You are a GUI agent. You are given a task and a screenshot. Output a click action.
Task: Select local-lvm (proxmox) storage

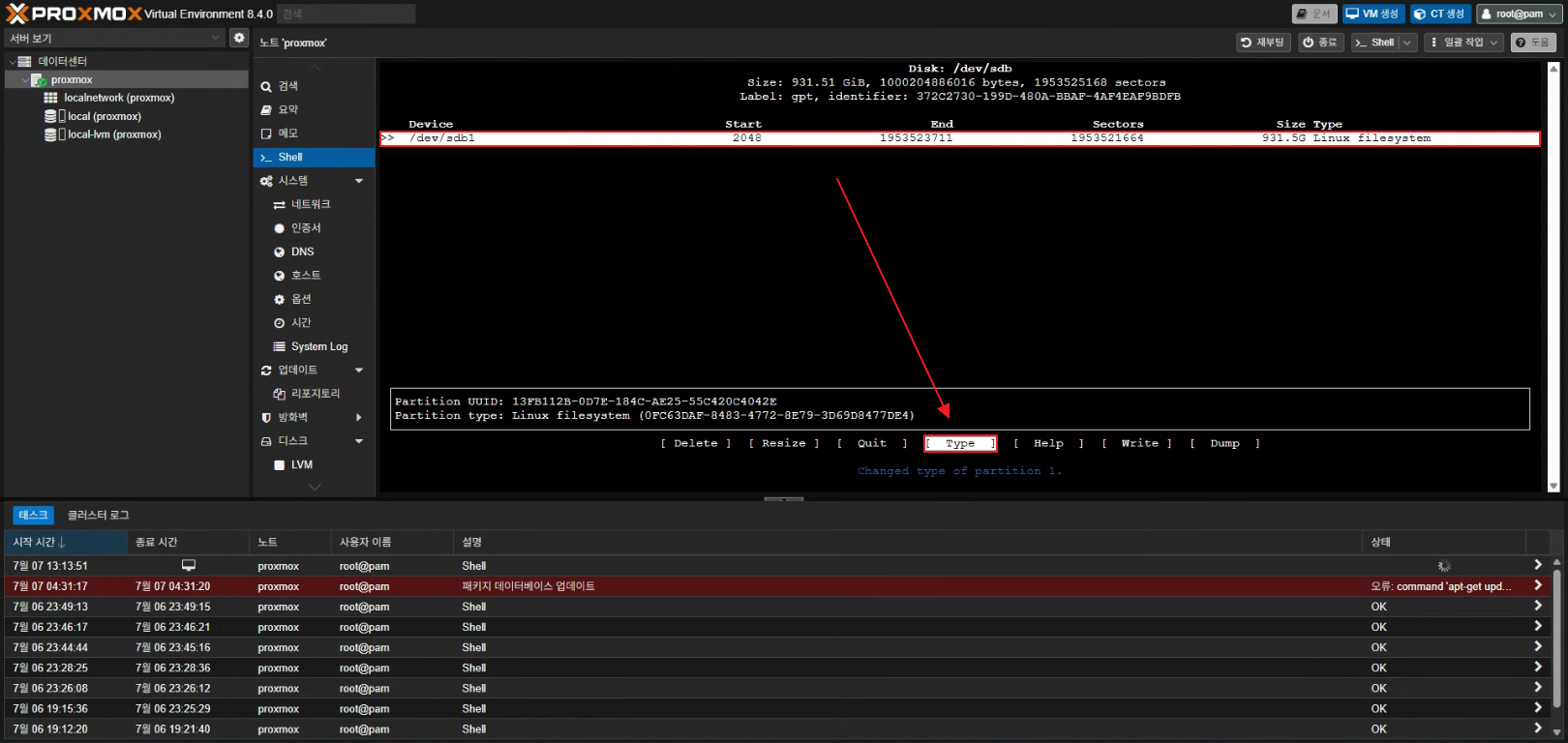tap(114, 134)
